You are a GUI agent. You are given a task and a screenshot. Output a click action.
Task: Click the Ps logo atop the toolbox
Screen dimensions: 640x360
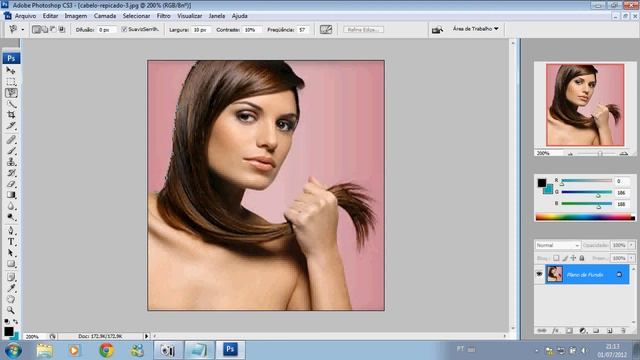[x=11, y=58]
